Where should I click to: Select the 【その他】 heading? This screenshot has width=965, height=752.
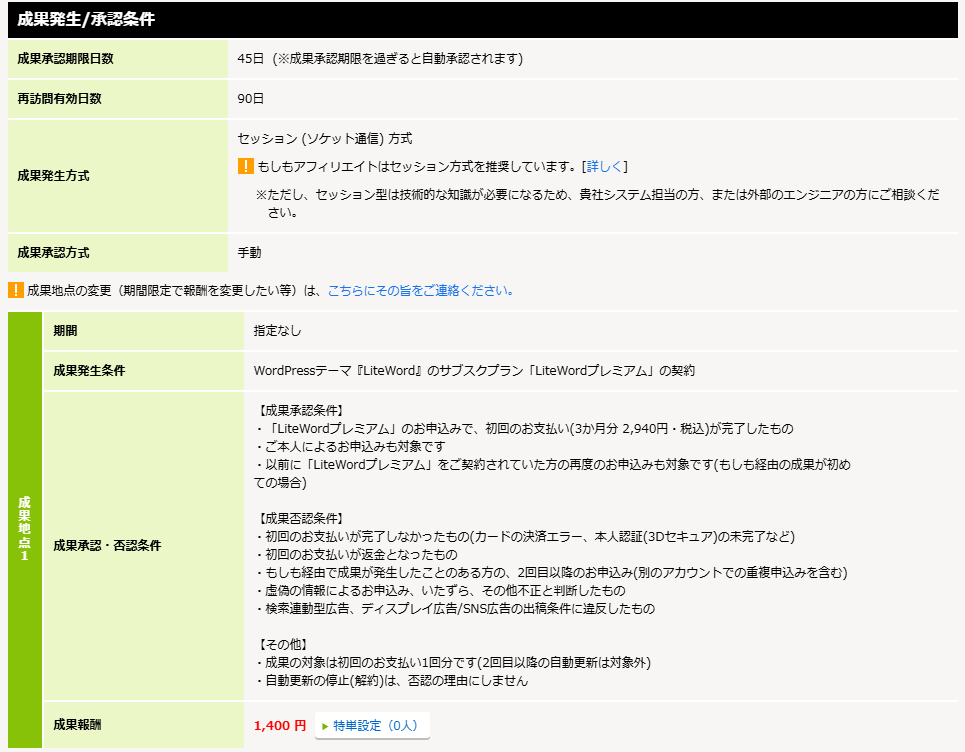(282, 645)
